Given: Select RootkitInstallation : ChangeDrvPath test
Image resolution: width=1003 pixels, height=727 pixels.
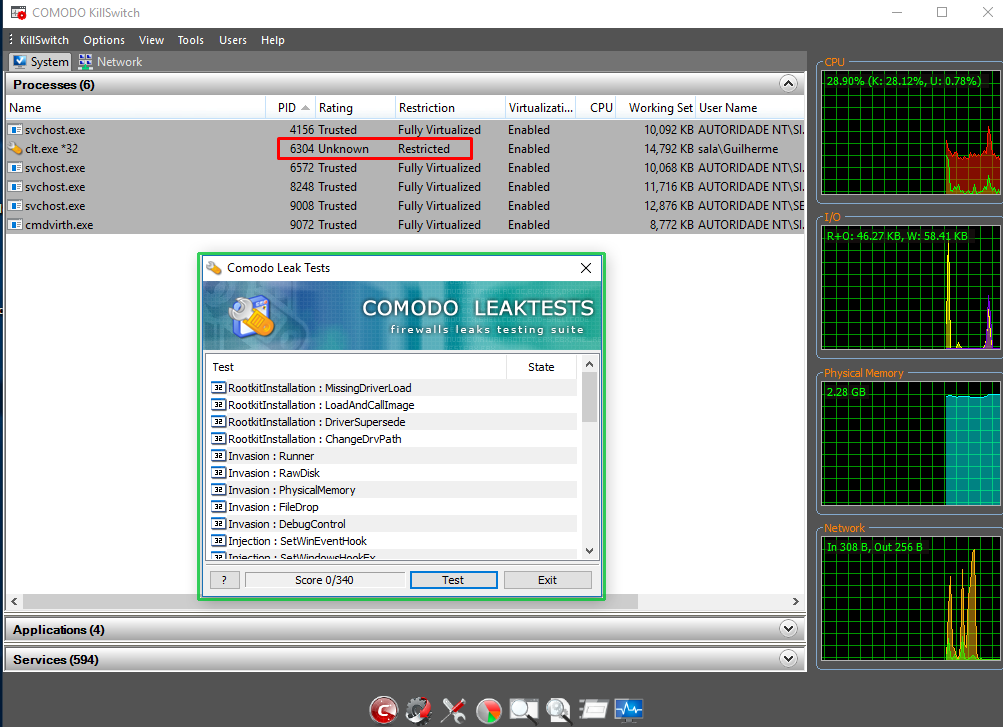Looking at the screenshot, I should pos(315,439).
